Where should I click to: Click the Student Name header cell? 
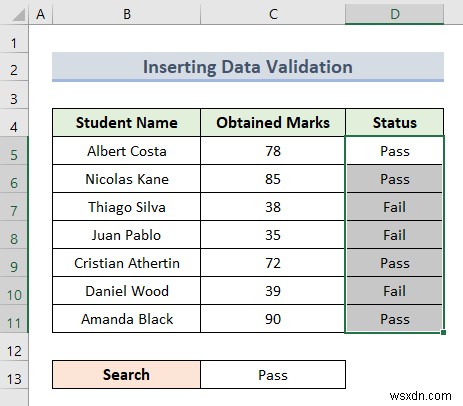127,122
